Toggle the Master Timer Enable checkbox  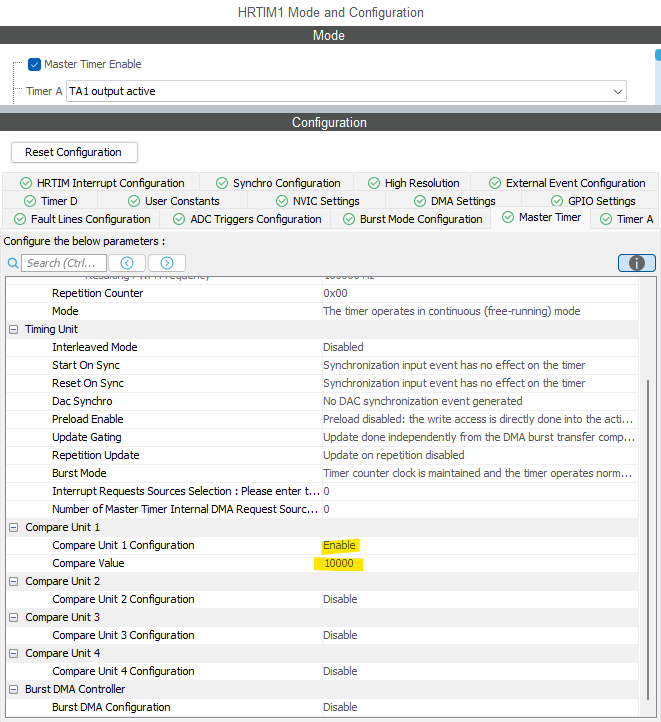coord(34,64)
